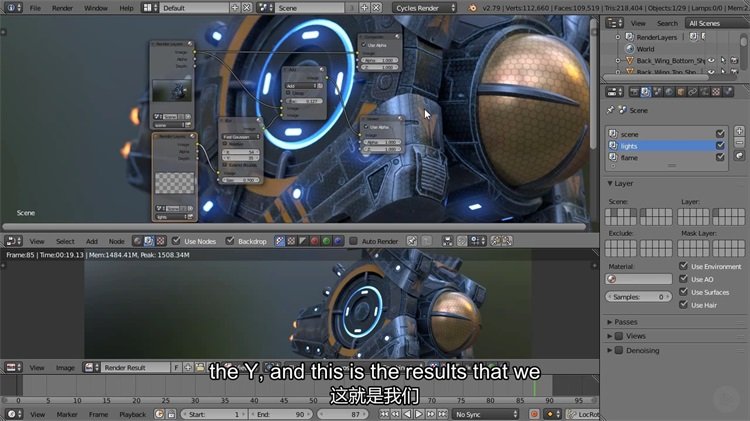Select the texture node tree type icon
The height and width of the screenshot is (421, 750).
pos(161,241)
